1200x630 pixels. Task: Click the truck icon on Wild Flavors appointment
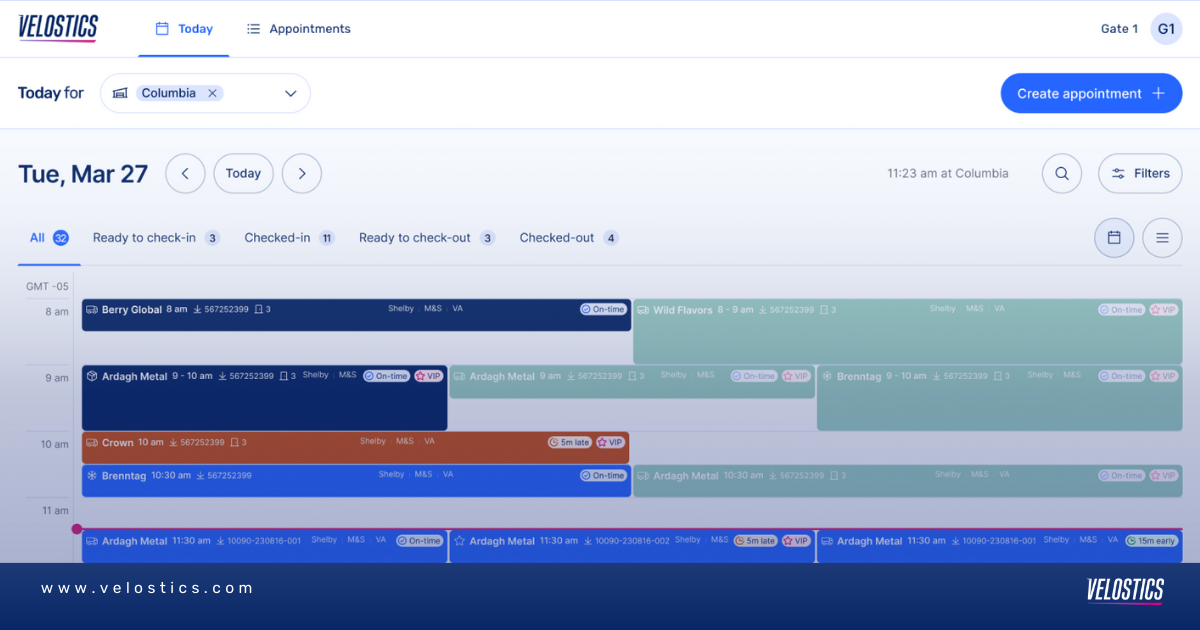[644, 310]
